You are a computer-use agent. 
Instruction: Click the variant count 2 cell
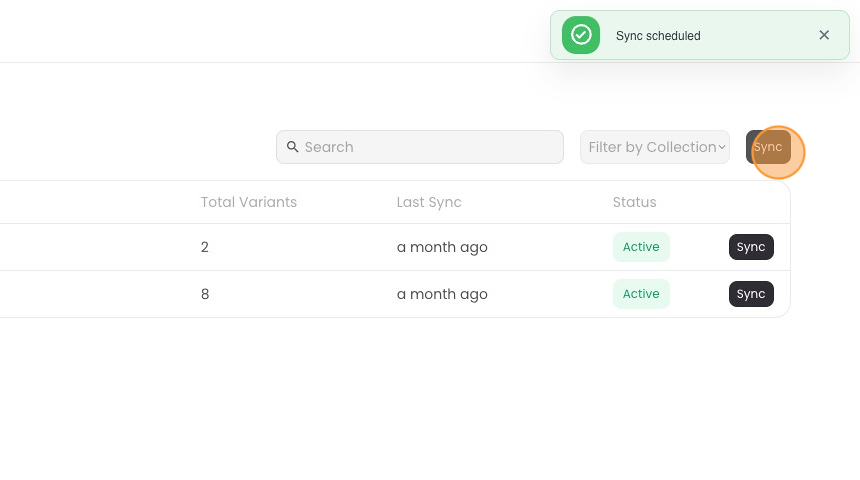click(x=205, y=247)
